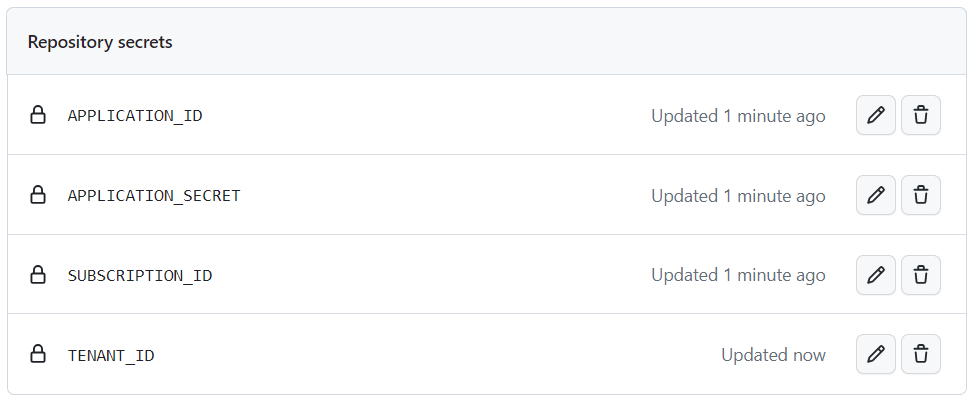
Task: Open the pencil editor for TENANT_ID
Action: pyautogui.click(x=876, y=354)
